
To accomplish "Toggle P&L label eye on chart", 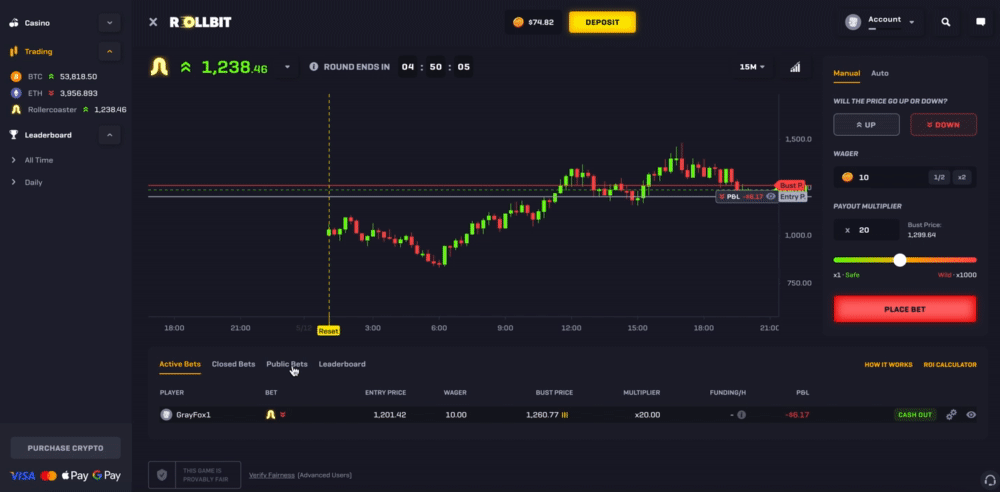I will point(770,197).
